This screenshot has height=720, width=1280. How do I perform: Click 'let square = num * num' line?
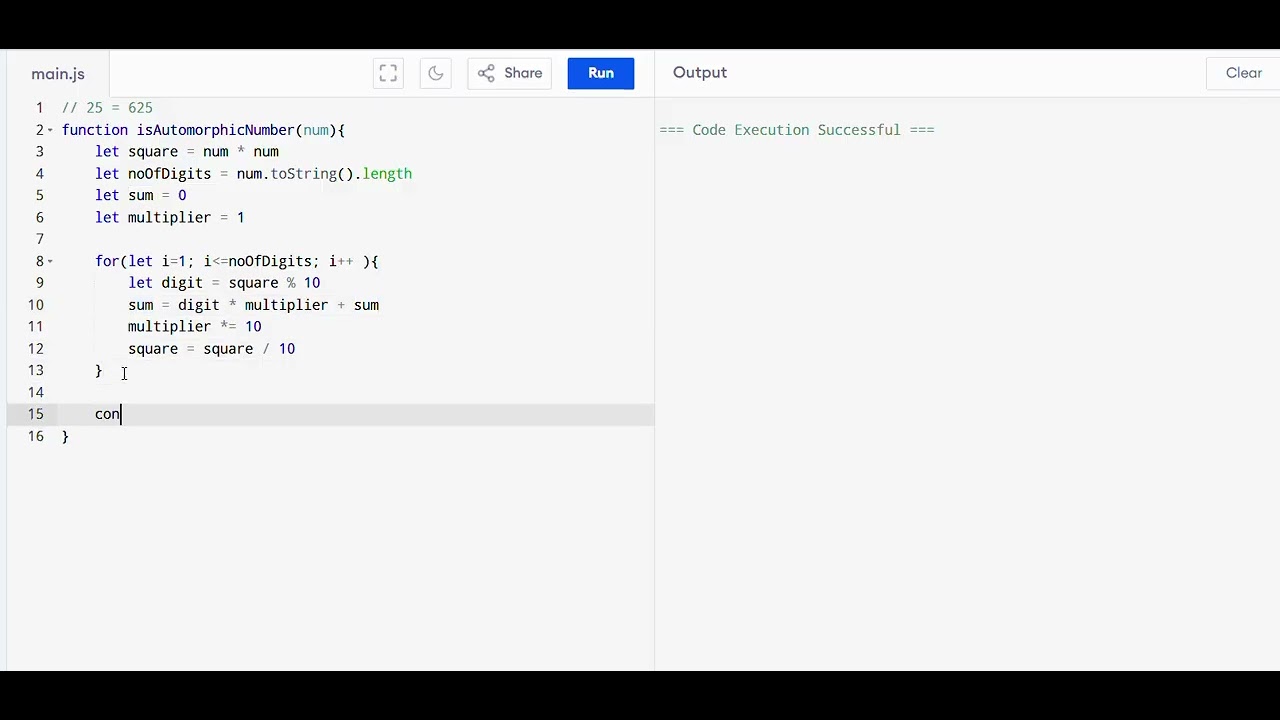(187, 152)
